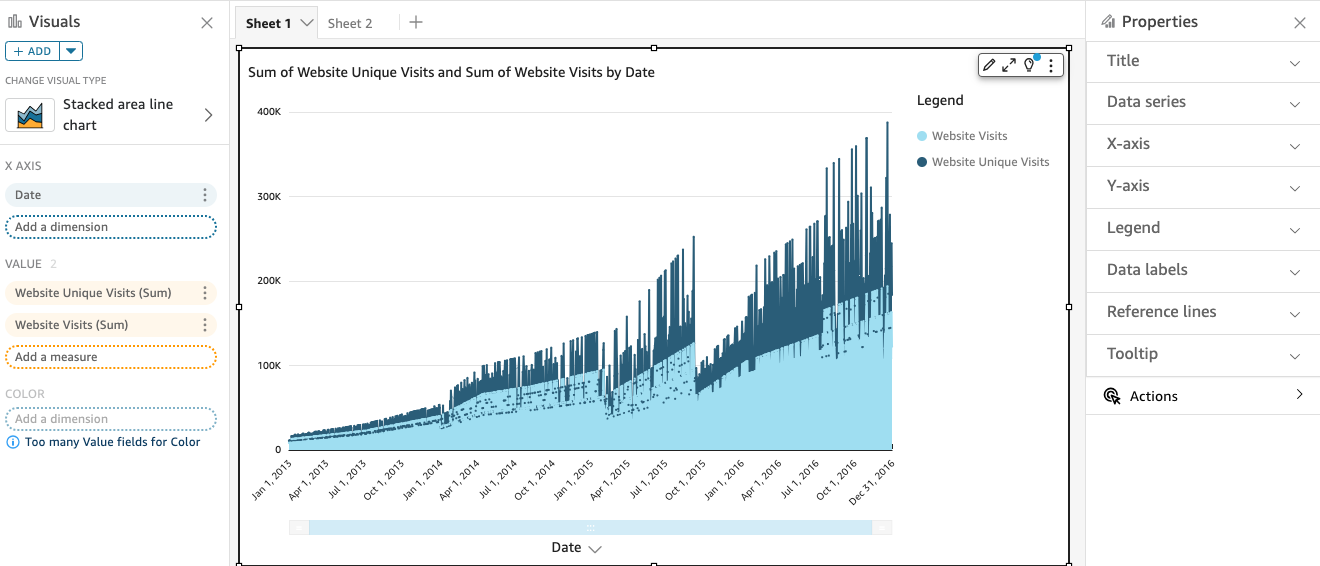
Task: Click Add a measure field well
Action: (111, 357)
